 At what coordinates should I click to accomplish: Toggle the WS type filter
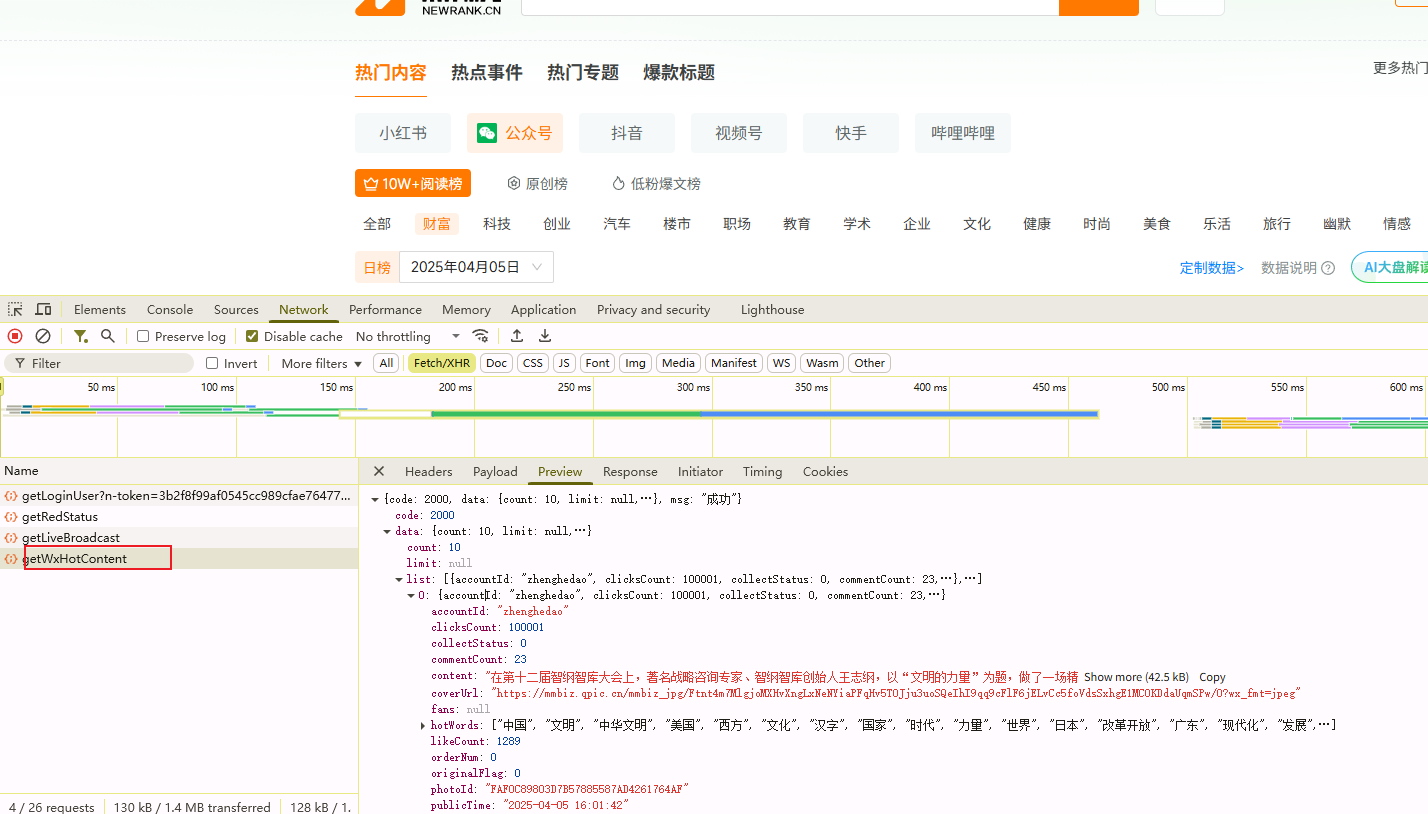pyautogui.click(x=782, y=363)
